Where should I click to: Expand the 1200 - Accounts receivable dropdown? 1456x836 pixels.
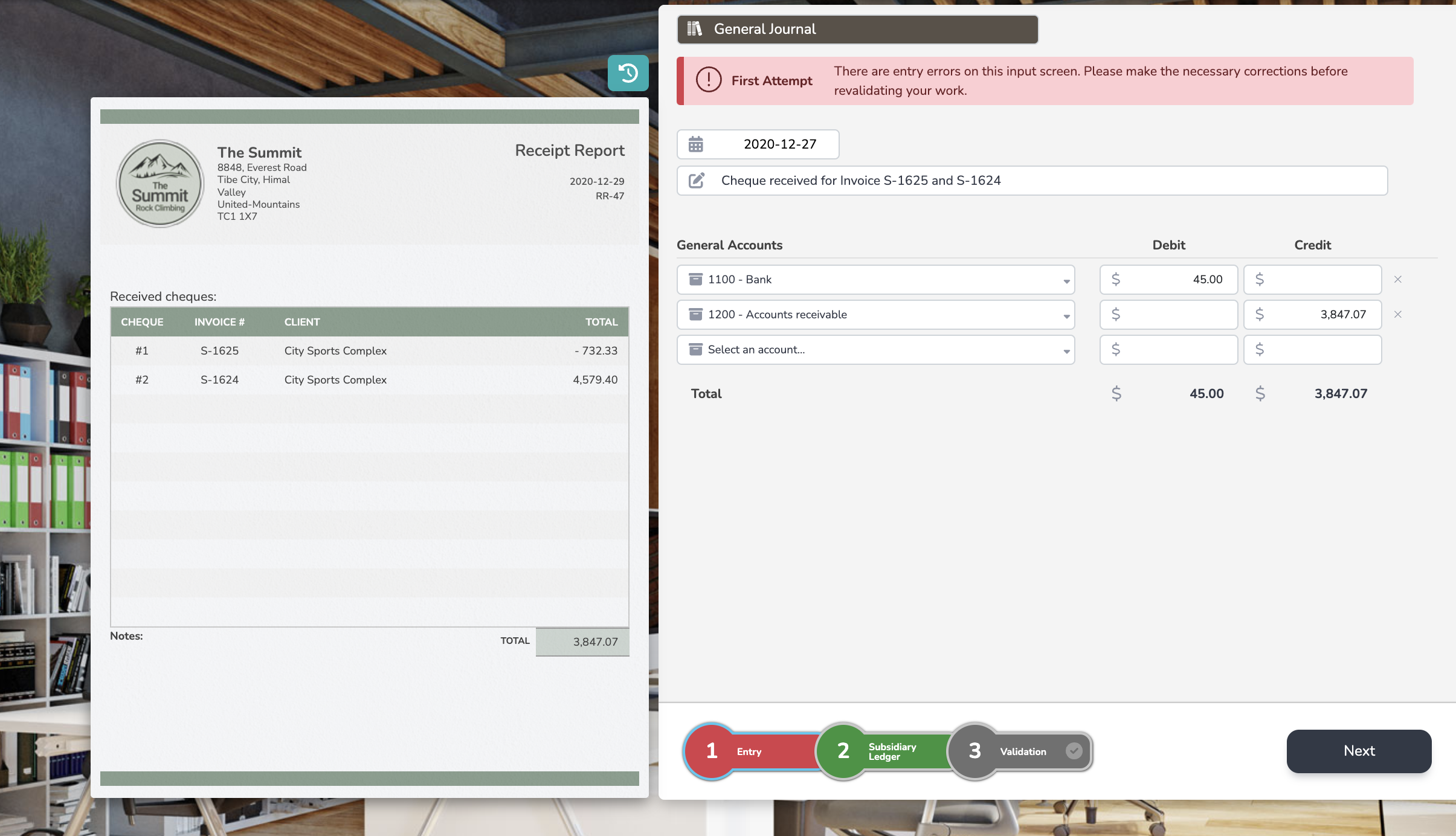coord(1066,315)
